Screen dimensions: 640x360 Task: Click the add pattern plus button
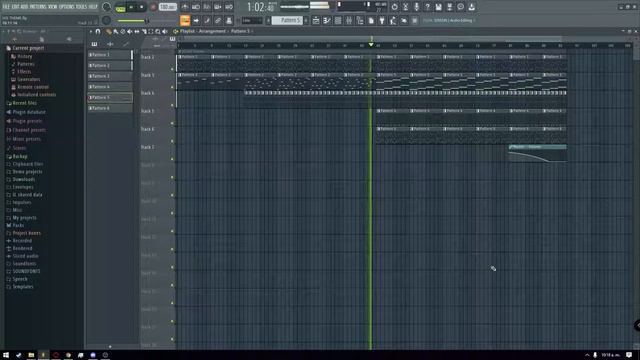click(x=306, y=20)
